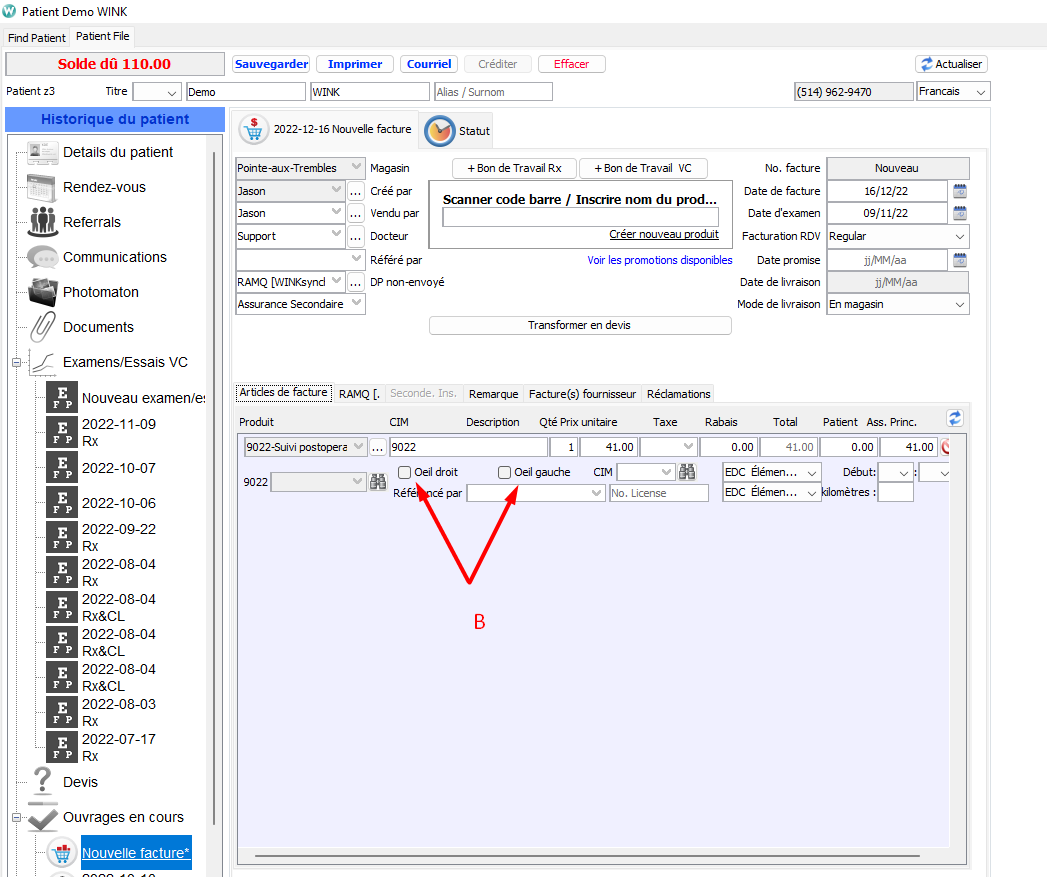Image resolution: width=1047 pixels, height=877 pixels.
Task: Click Voir les promotions disponibles link
Action: (x=659, y=260)
